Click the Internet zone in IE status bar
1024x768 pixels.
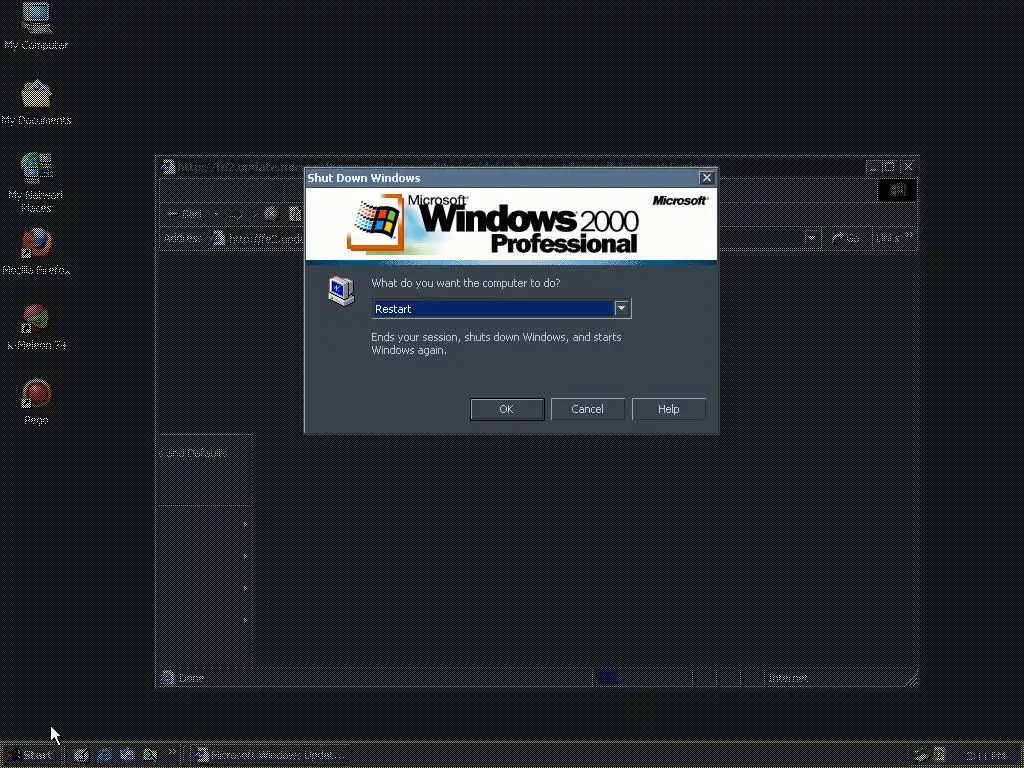pyautogui.click(x=788, y=678)
